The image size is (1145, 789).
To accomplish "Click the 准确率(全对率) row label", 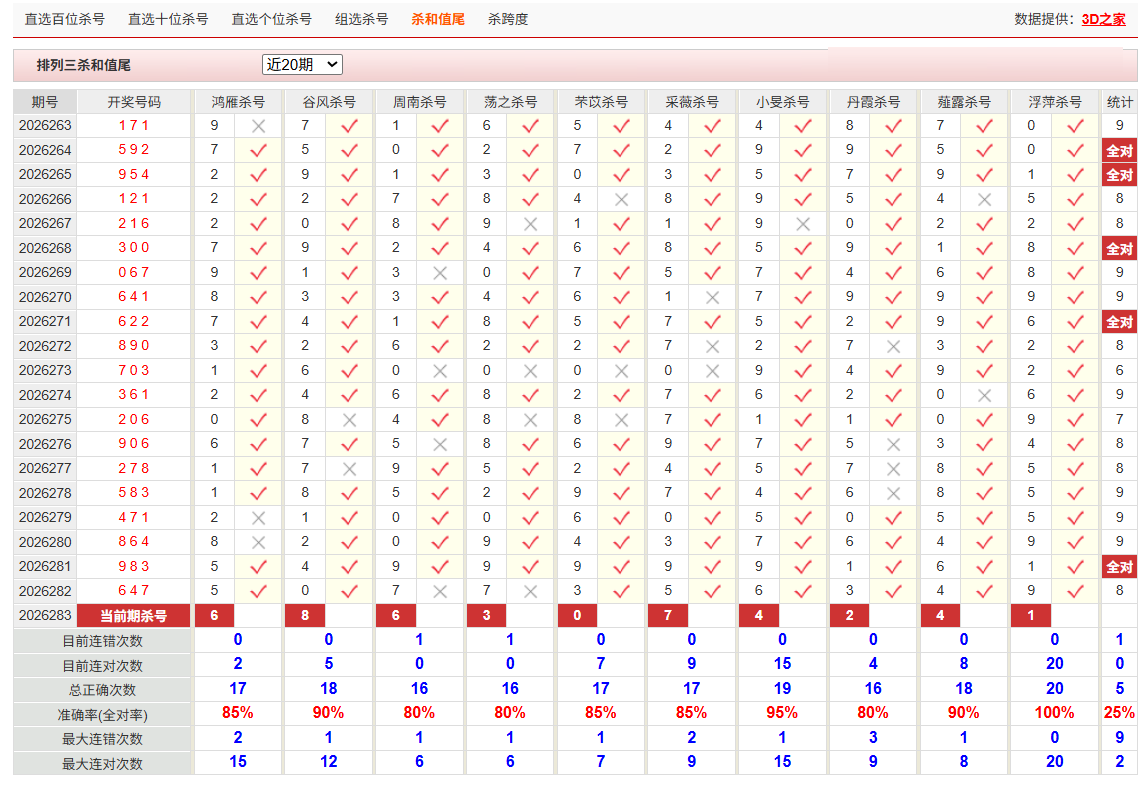I will pos(102,714).
